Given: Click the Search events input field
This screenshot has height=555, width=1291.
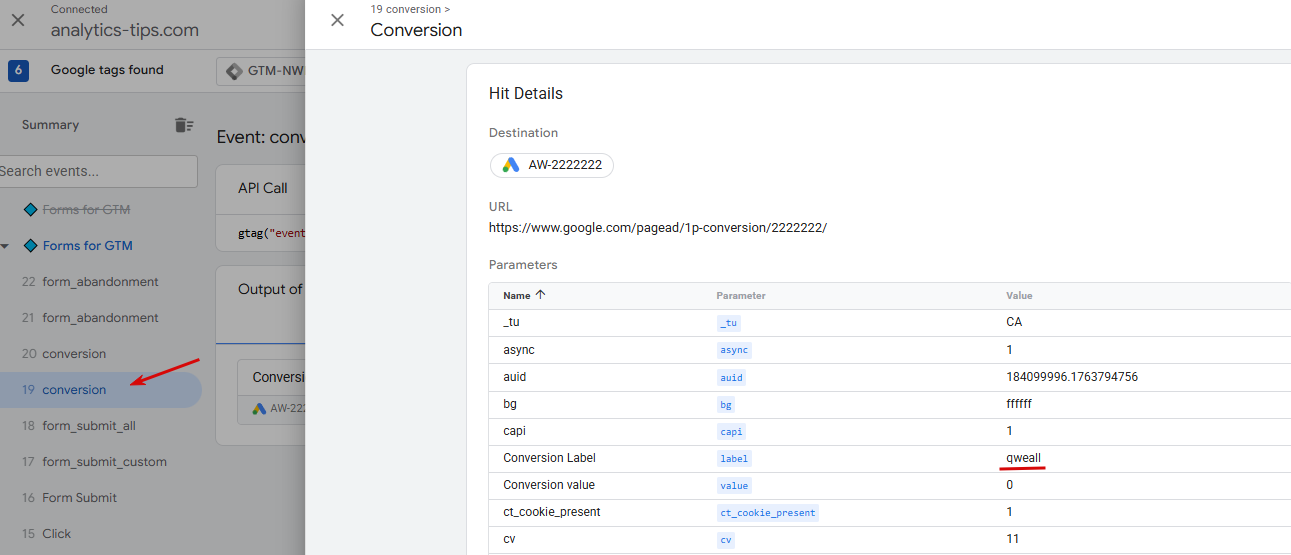Looking at the screenshot, I should 98,171.
